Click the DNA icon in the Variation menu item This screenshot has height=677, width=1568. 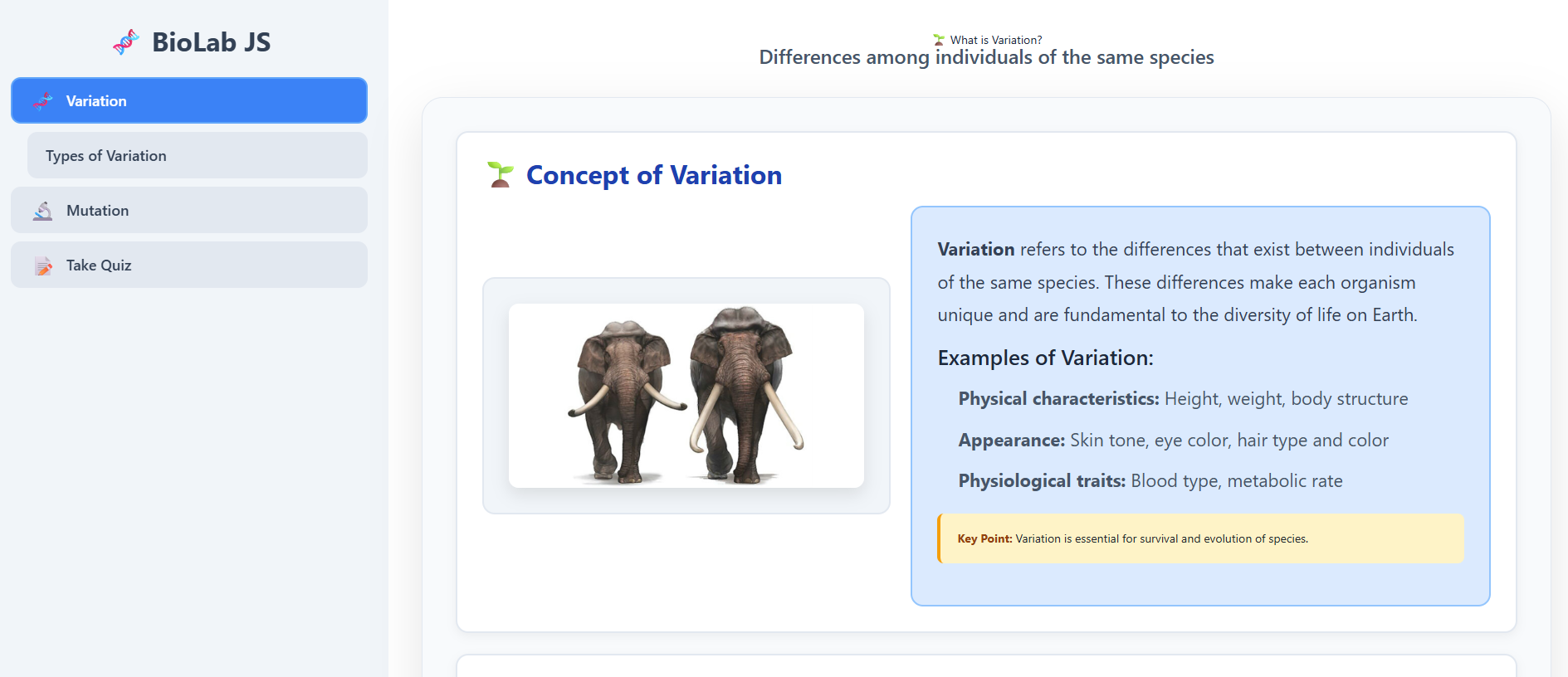42,101
